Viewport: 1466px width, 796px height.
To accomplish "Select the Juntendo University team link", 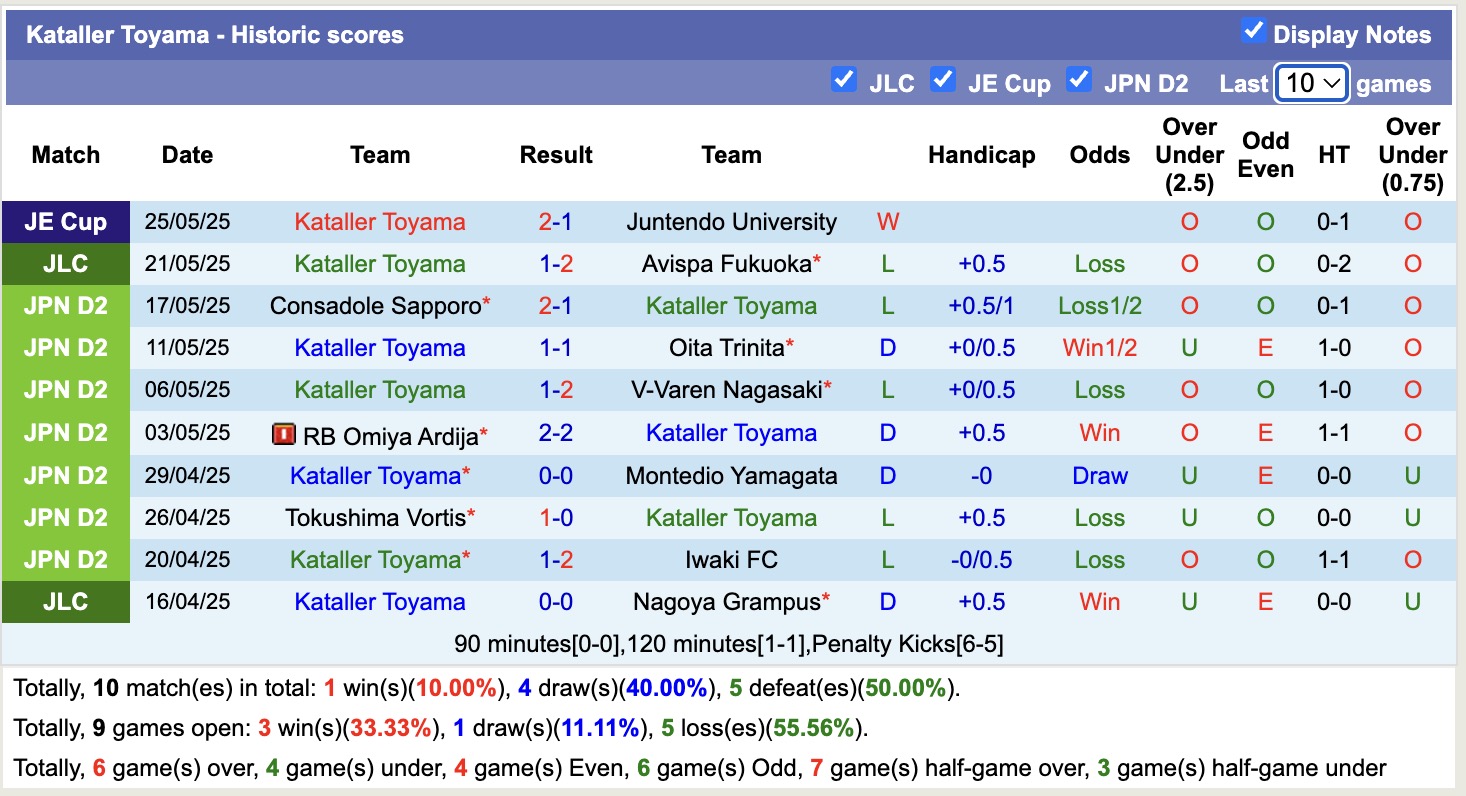I will [x=731, y=222].
